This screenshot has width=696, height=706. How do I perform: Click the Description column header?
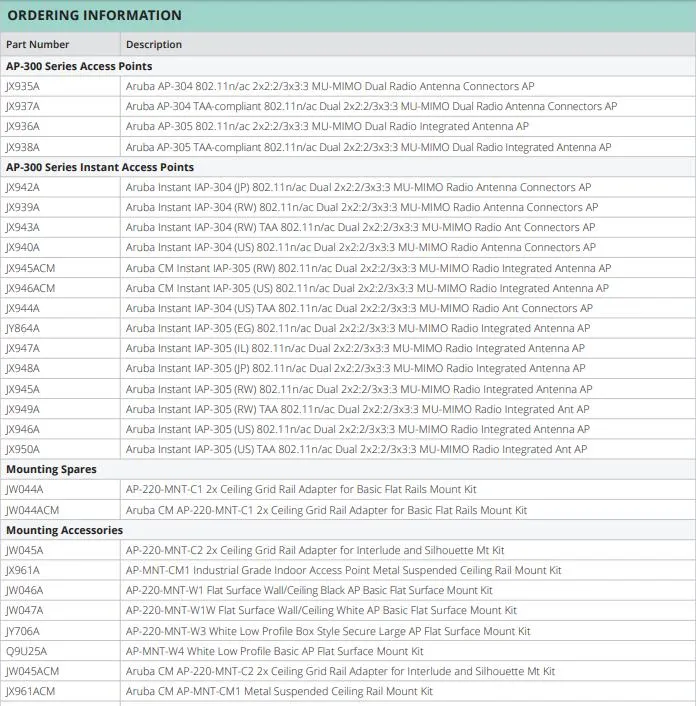click(154, 44)
